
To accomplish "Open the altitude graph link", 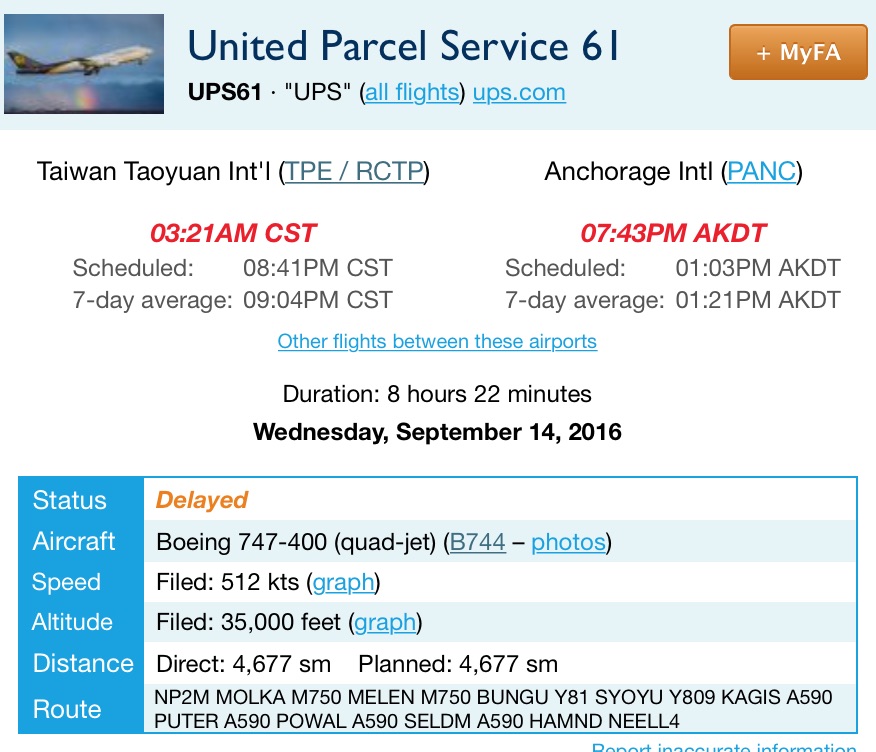I will coord(385,623).
